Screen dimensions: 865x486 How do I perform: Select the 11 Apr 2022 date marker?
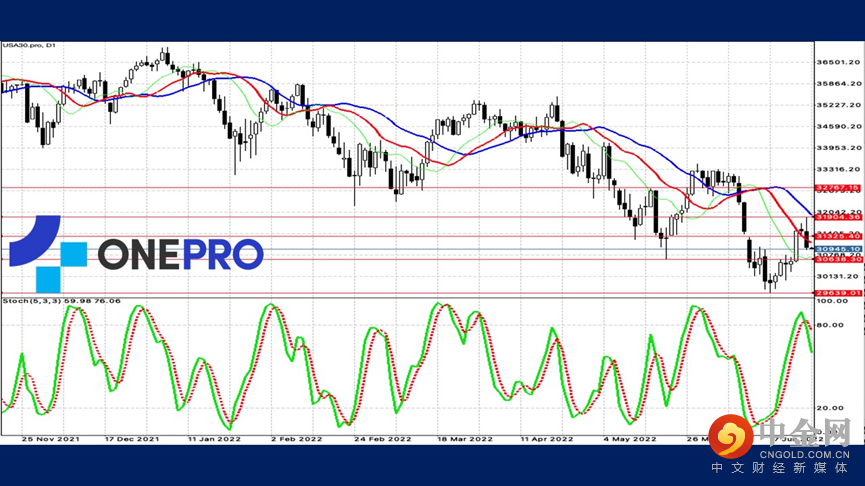(x=549, y=438)
